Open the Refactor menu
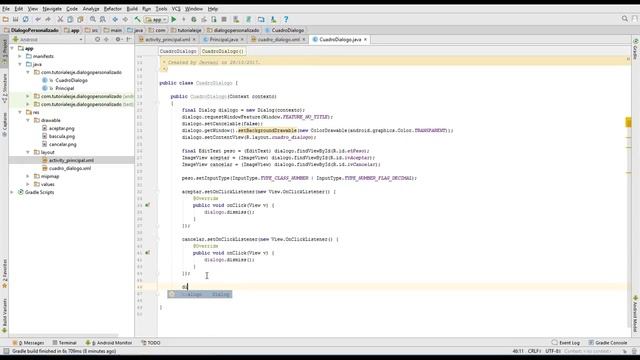Screen dimensions: 640x360 tap(112, 9)
